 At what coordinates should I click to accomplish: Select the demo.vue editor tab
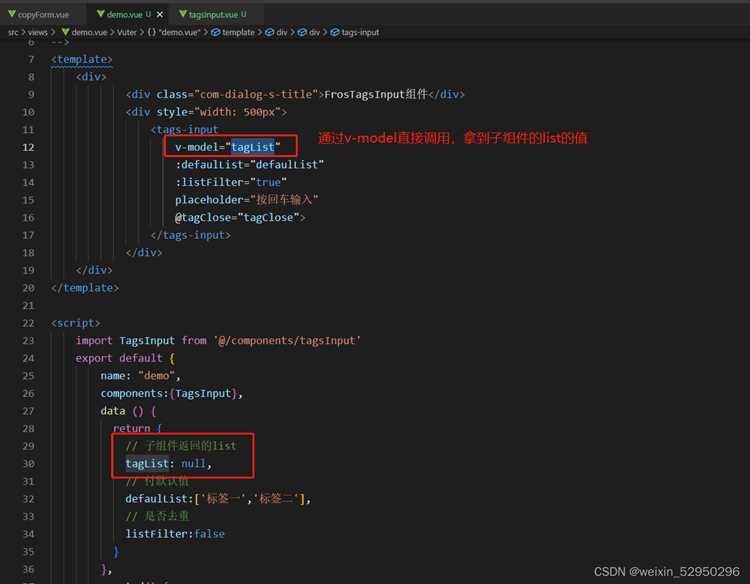point(128,14)
